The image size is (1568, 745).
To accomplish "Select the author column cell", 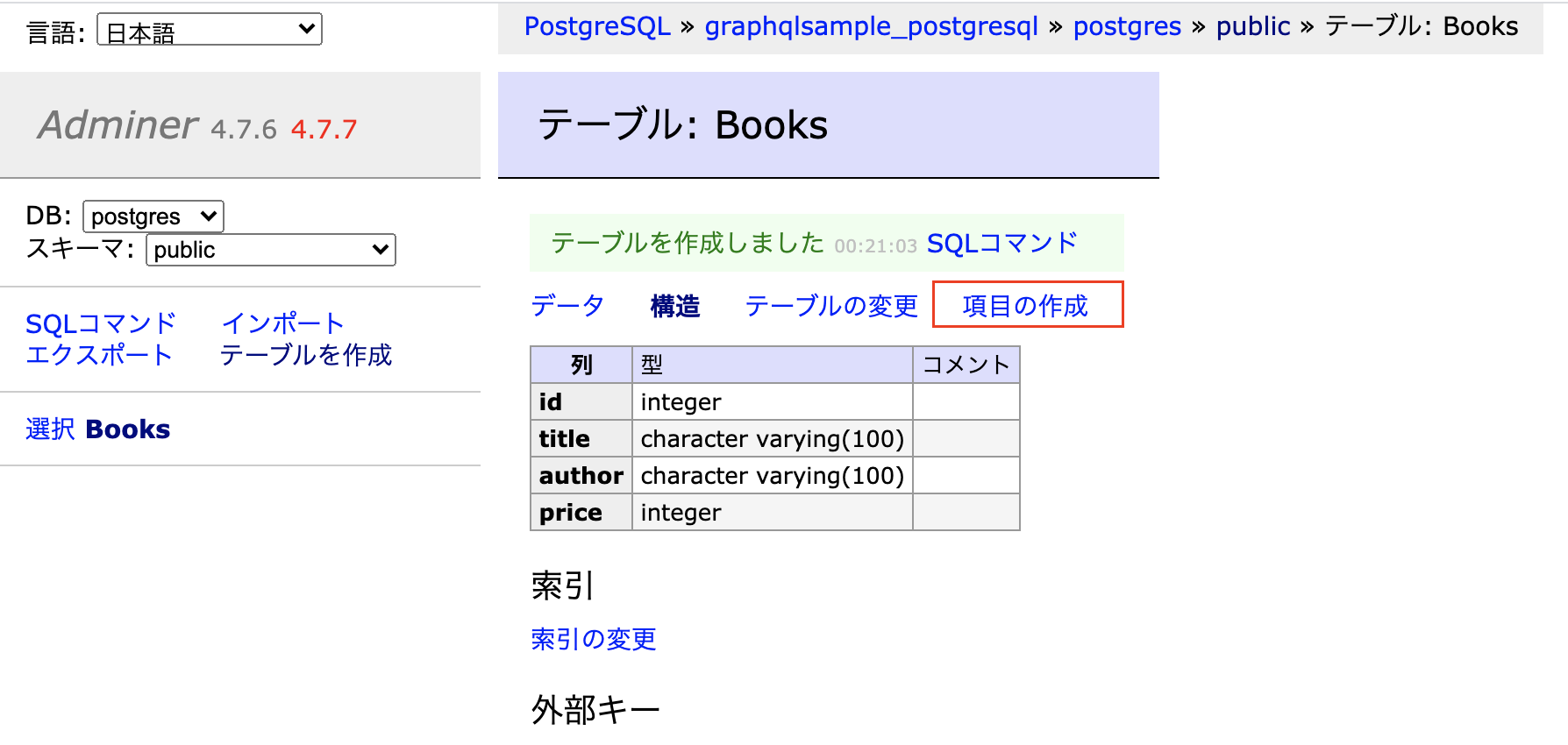I will tap(581, 476).
